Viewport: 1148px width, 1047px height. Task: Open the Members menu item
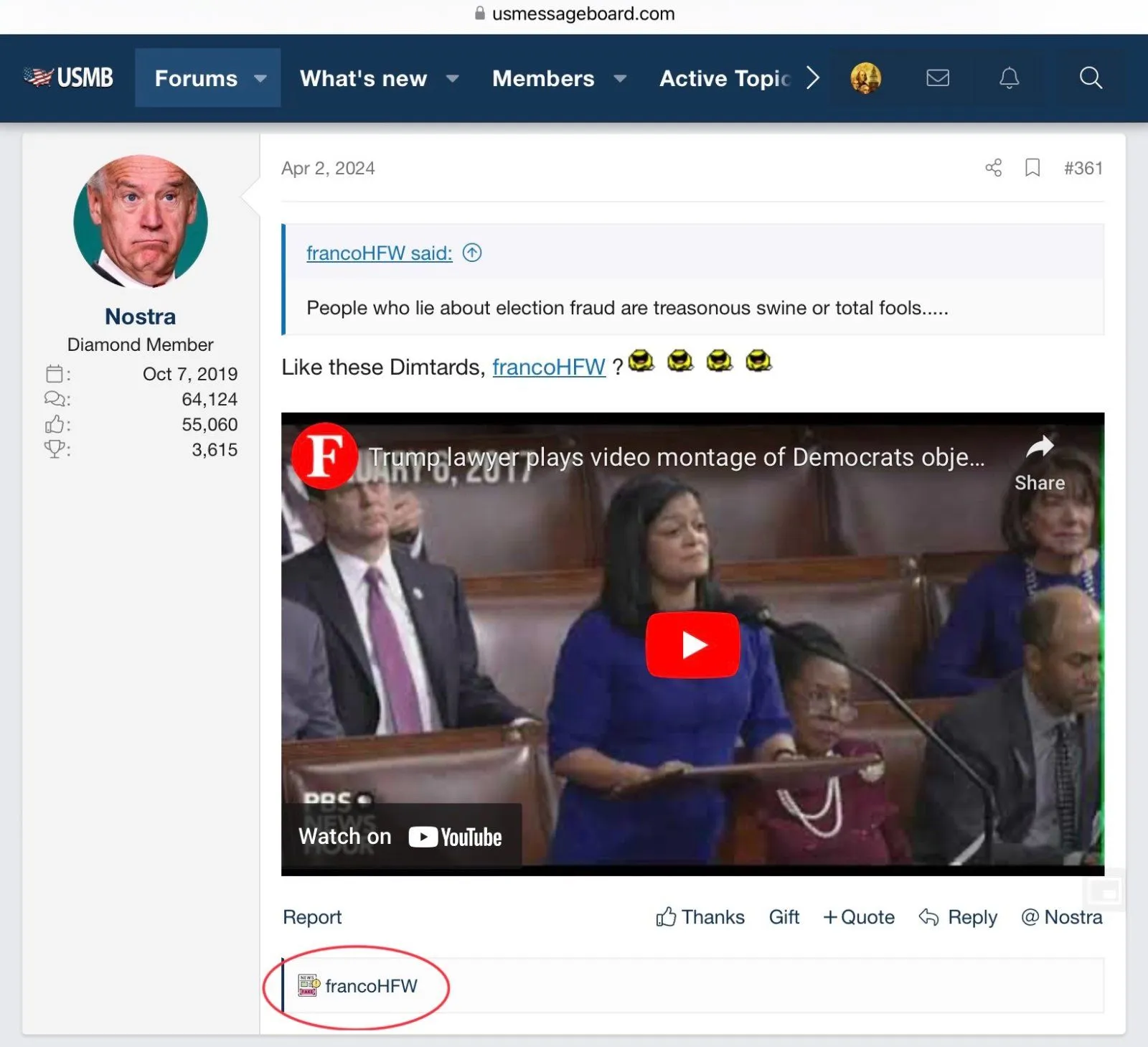click(x=543, y=78)
